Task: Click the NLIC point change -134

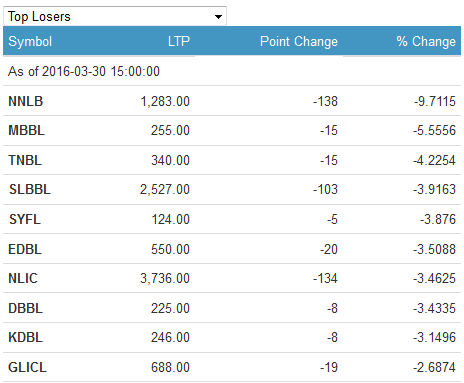Action: tap(325, 278)
